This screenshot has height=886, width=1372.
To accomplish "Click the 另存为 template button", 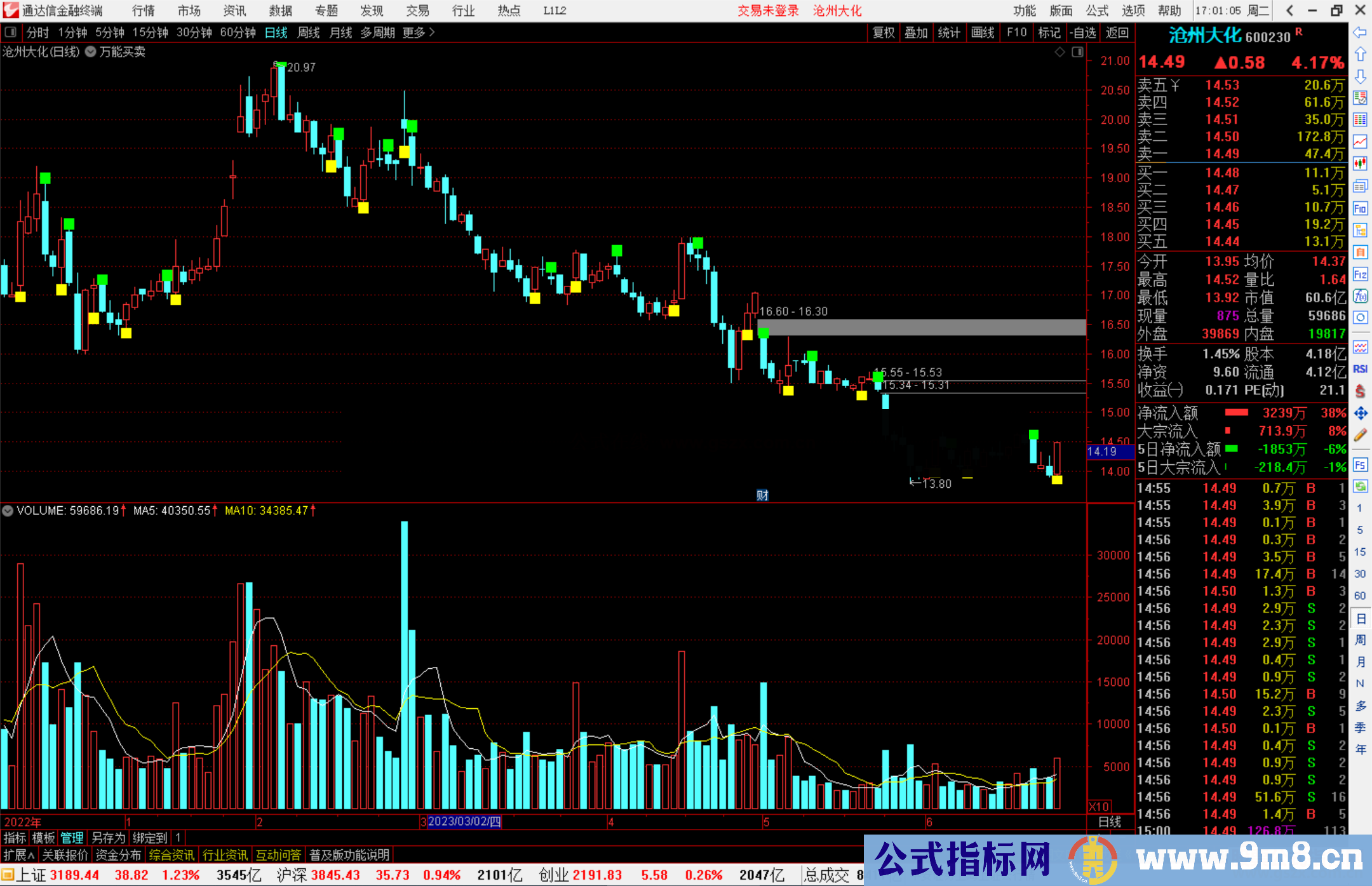I will pos(108,838).
